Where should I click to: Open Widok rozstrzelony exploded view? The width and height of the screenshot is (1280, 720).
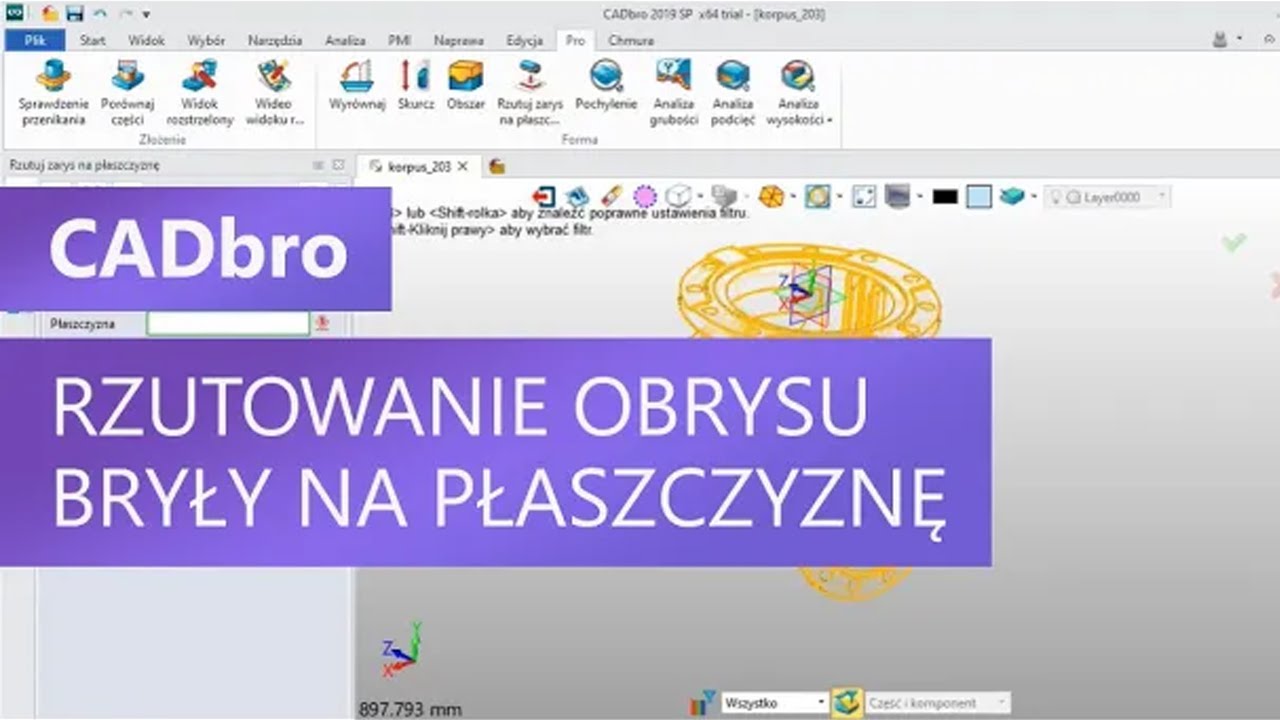click(200, 92)
